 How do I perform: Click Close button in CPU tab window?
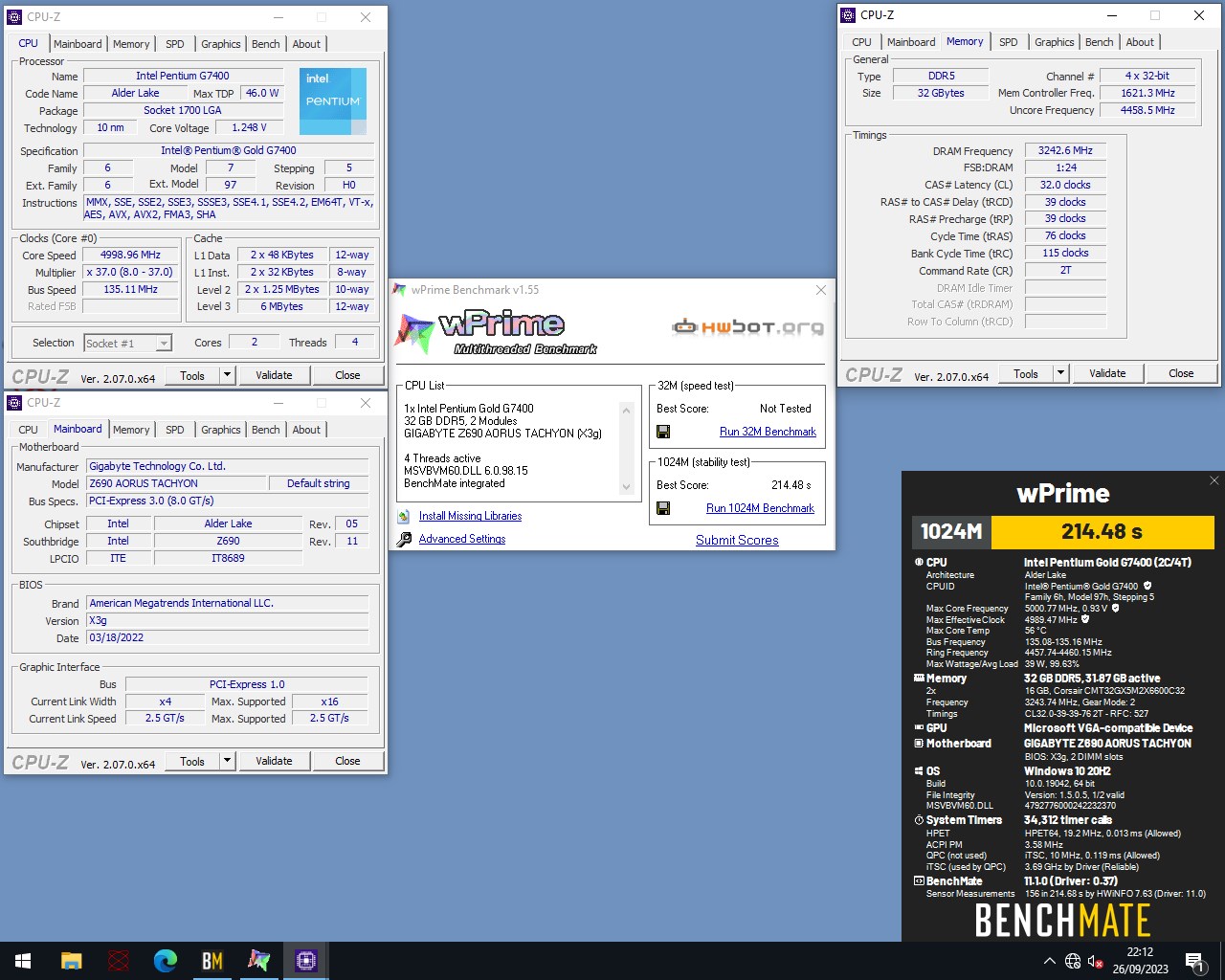pos(347,375)
